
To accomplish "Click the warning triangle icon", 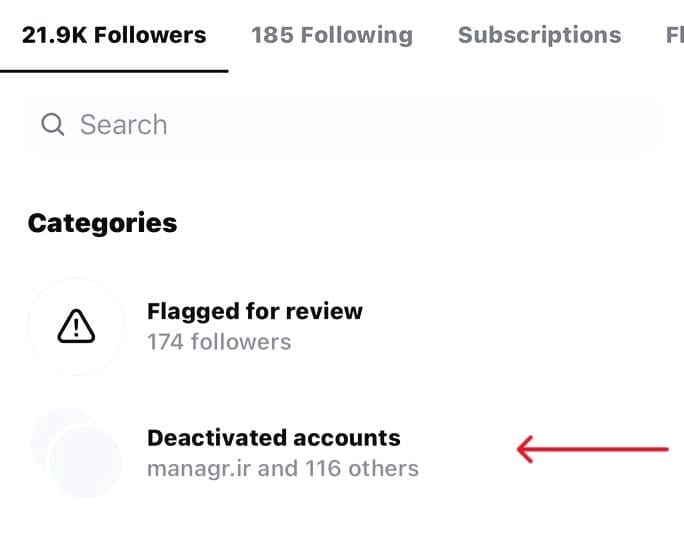I will tap(76, 325).
